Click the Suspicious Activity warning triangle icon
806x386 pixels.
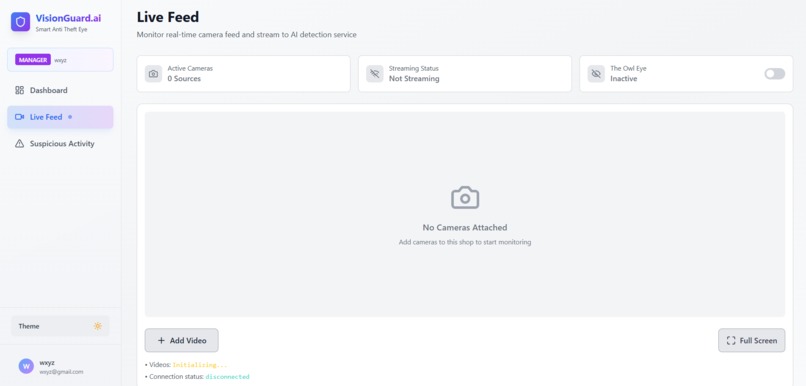[x=20, y=144]
